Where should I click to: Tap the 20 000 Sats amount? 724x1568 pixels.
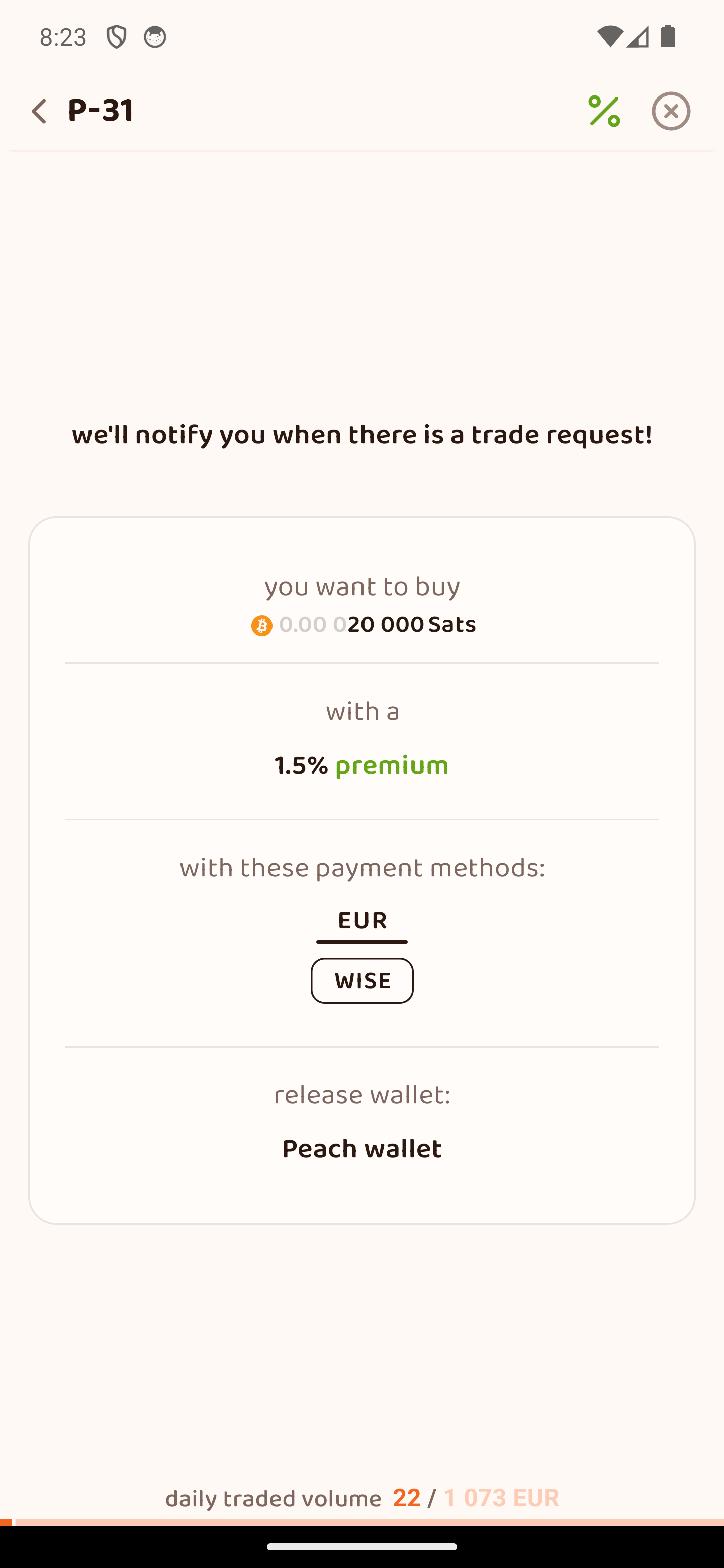[x=385, y=625]
